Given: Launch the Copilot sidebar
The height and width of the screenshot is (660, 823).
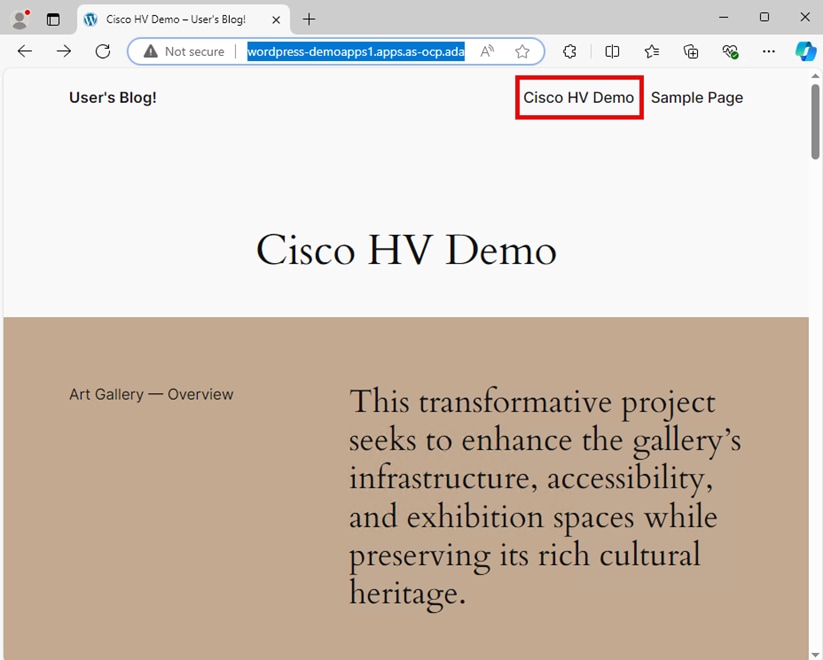Looking at the screenshot, I should pyautogui.click(x=805, y=51).
